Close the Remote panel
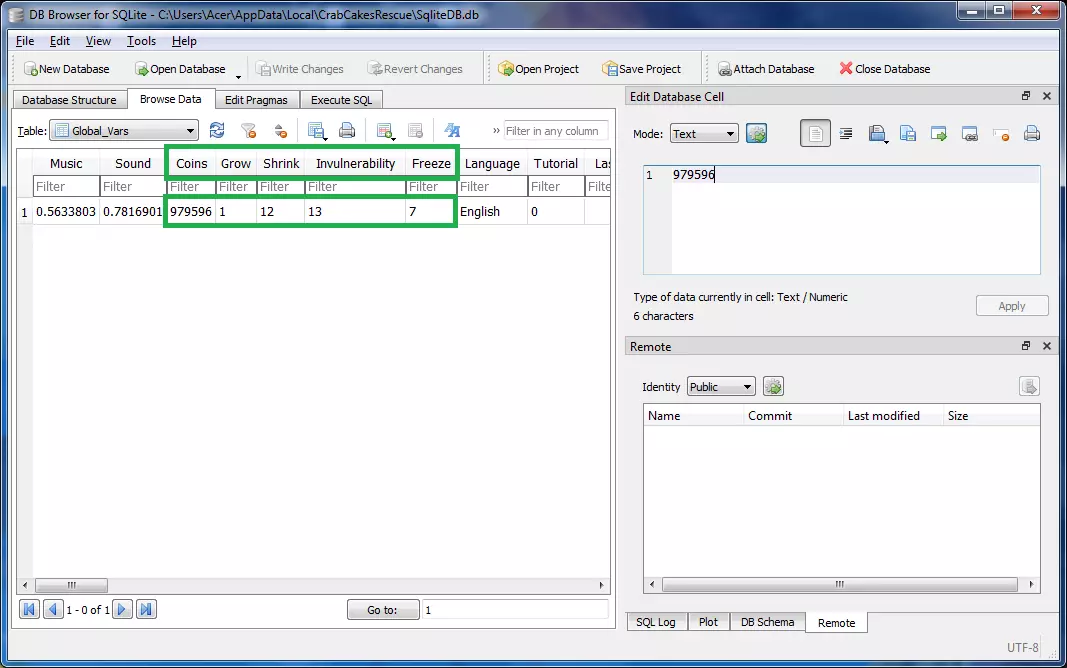This screenshot has width=1067, height=668. pyautogui.click(x=1047, y=346)
